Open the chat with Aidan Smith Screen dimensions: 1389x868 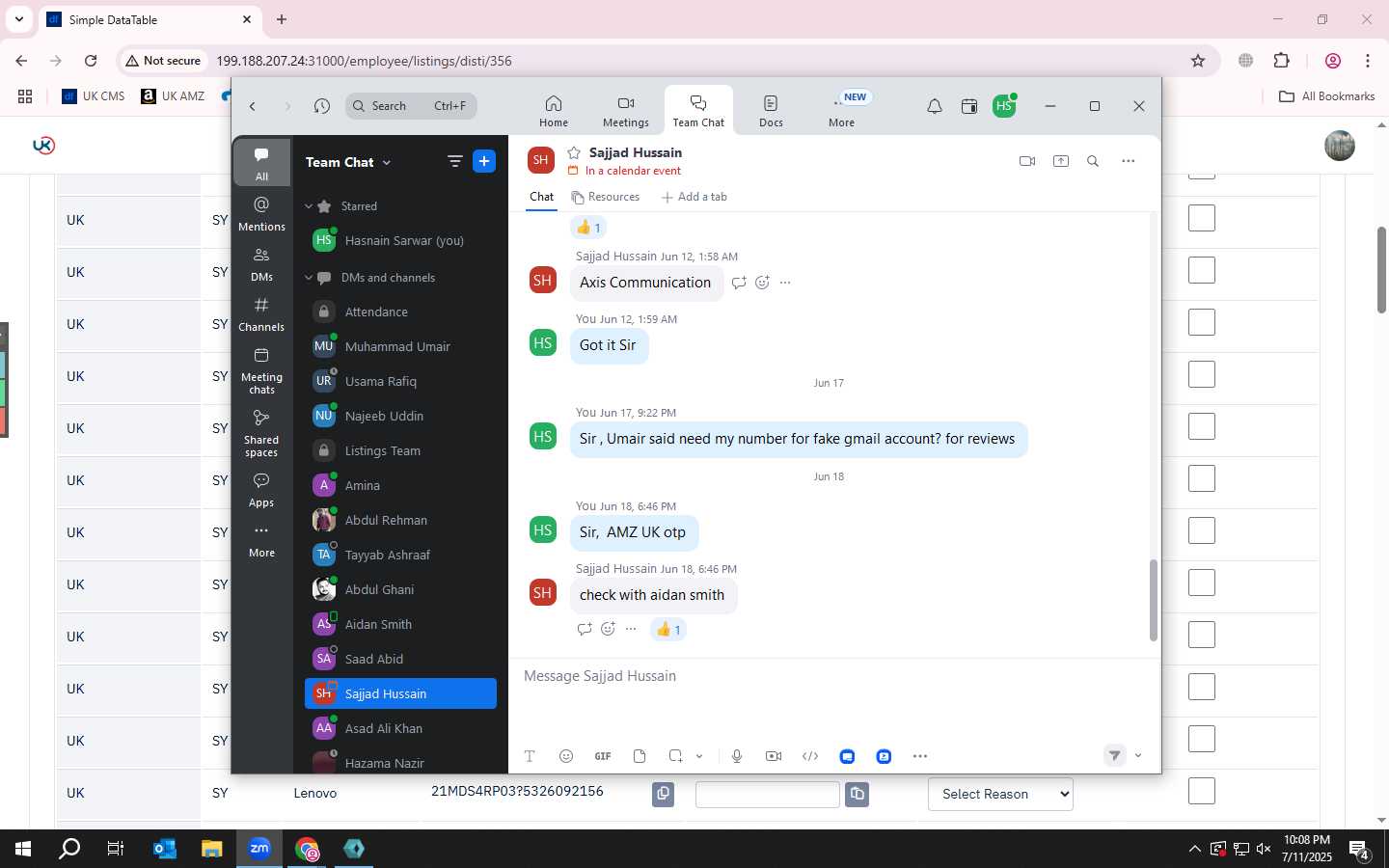point(400,624)
